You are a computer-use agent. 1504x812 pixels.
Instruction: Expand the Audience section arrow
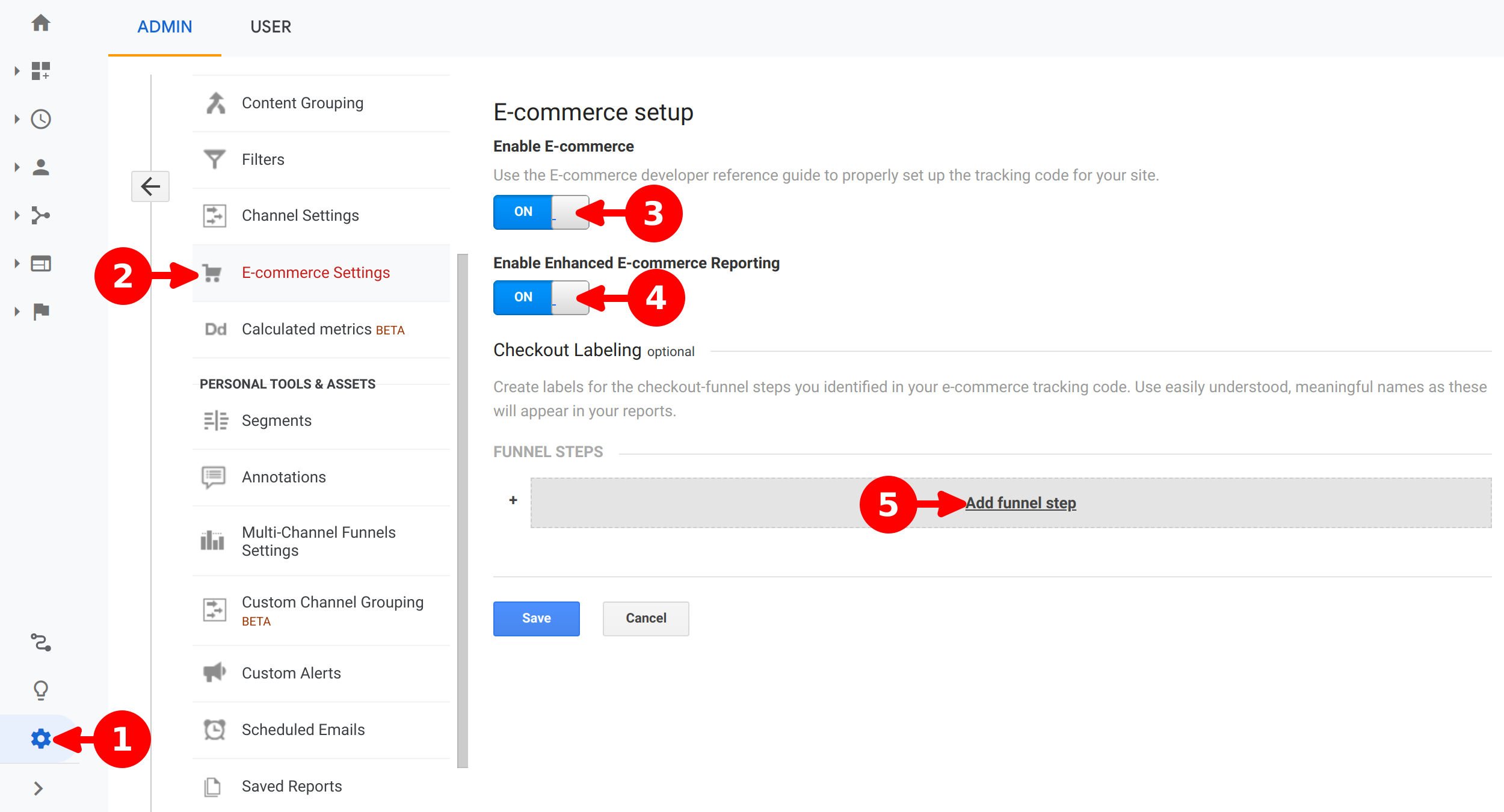click(x=17, y=167)
